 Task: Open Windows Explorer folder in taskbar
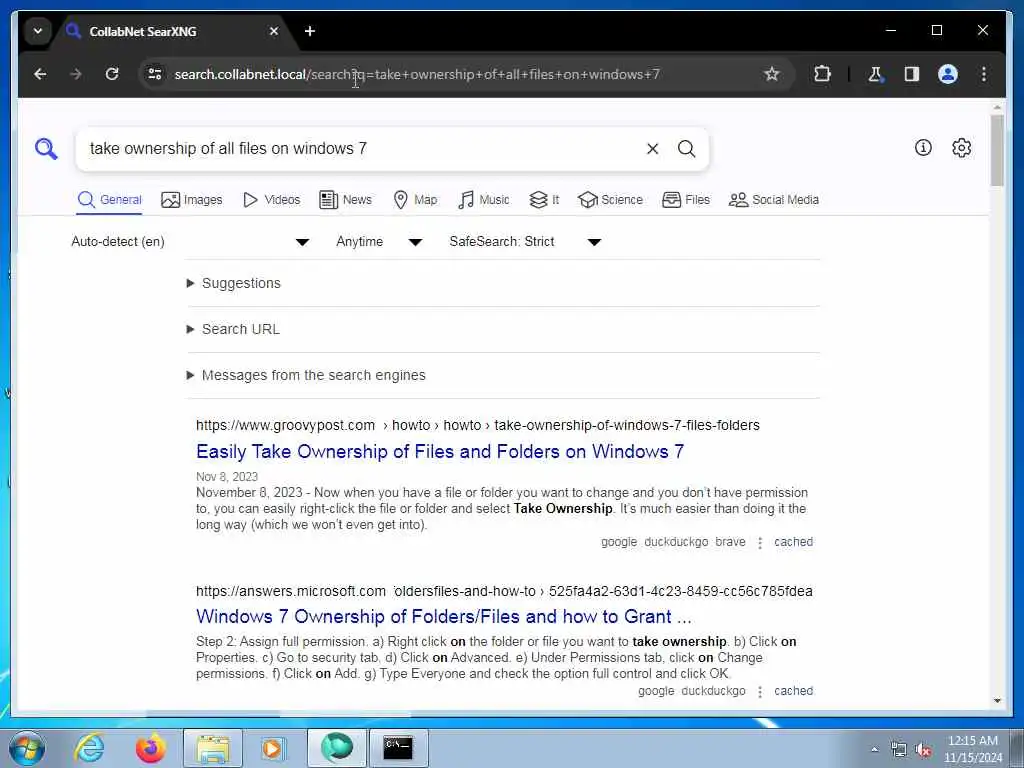[213, 748]
